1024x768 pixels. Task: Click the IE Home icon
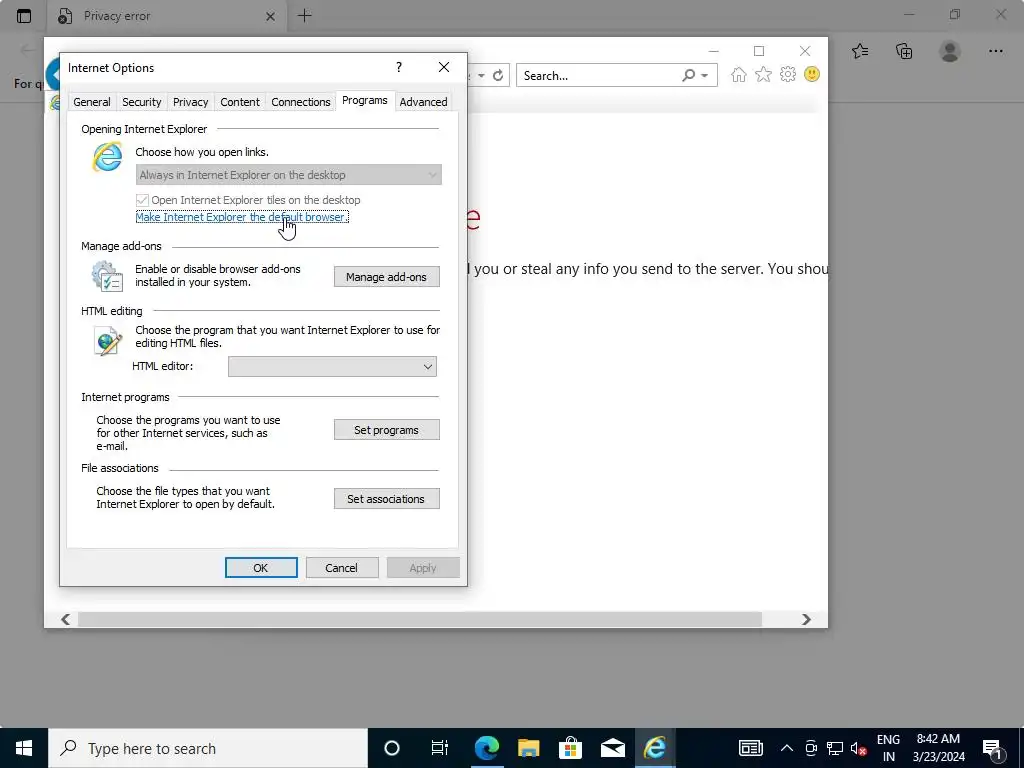pos(739,74)
